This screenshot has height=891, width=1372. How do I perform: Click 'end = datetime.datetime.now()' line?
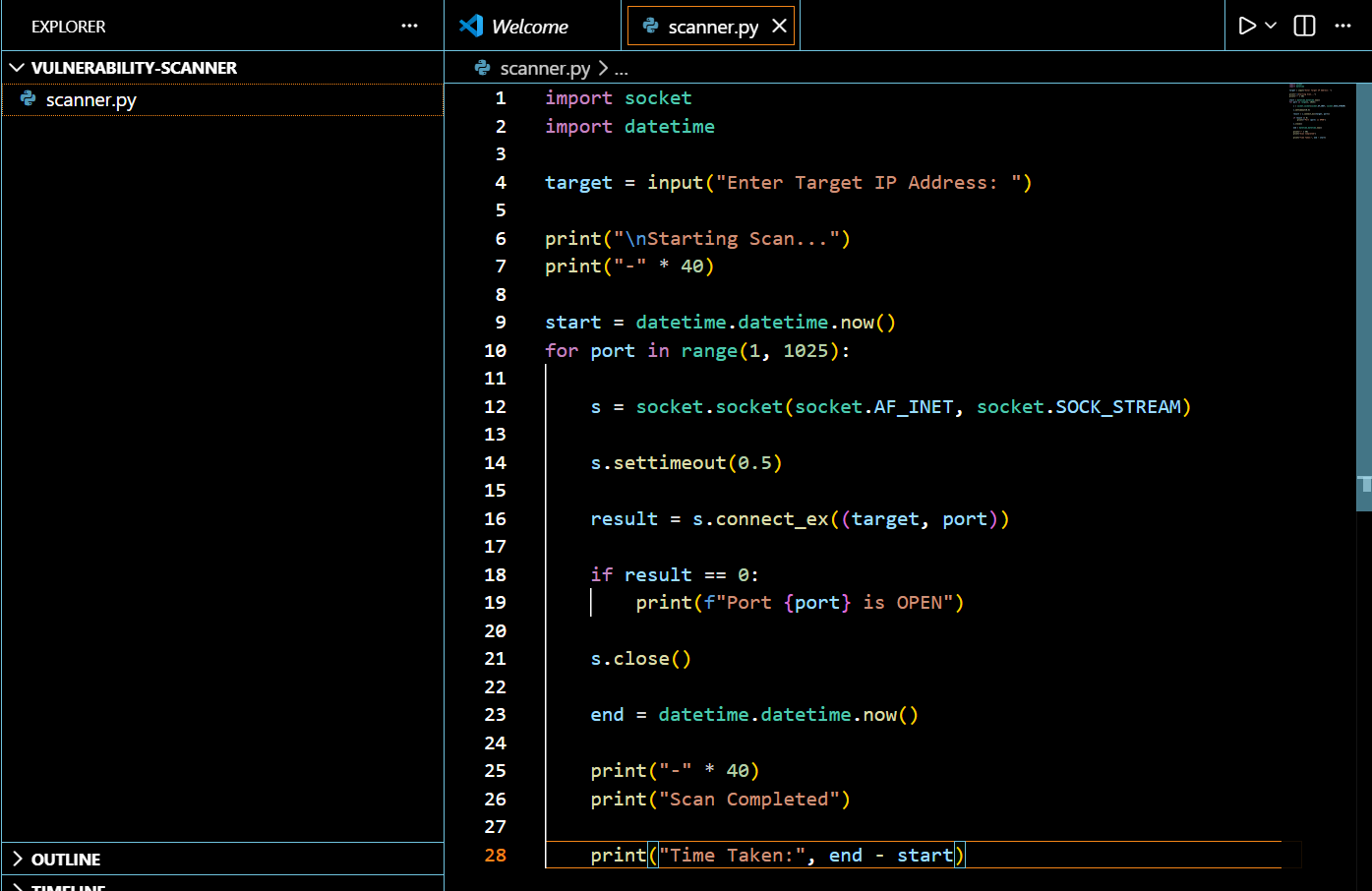[754, 715]
